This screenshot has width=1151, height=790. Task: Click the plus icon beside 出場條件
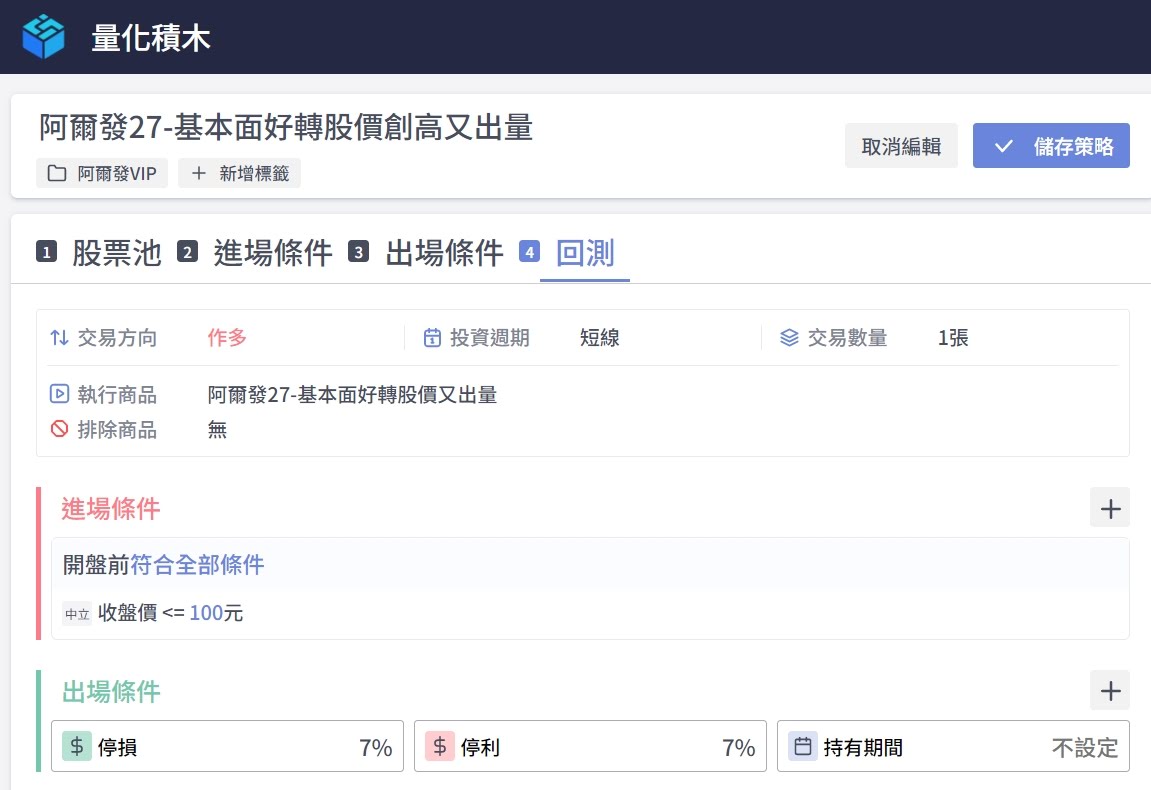click(1109, 691)
